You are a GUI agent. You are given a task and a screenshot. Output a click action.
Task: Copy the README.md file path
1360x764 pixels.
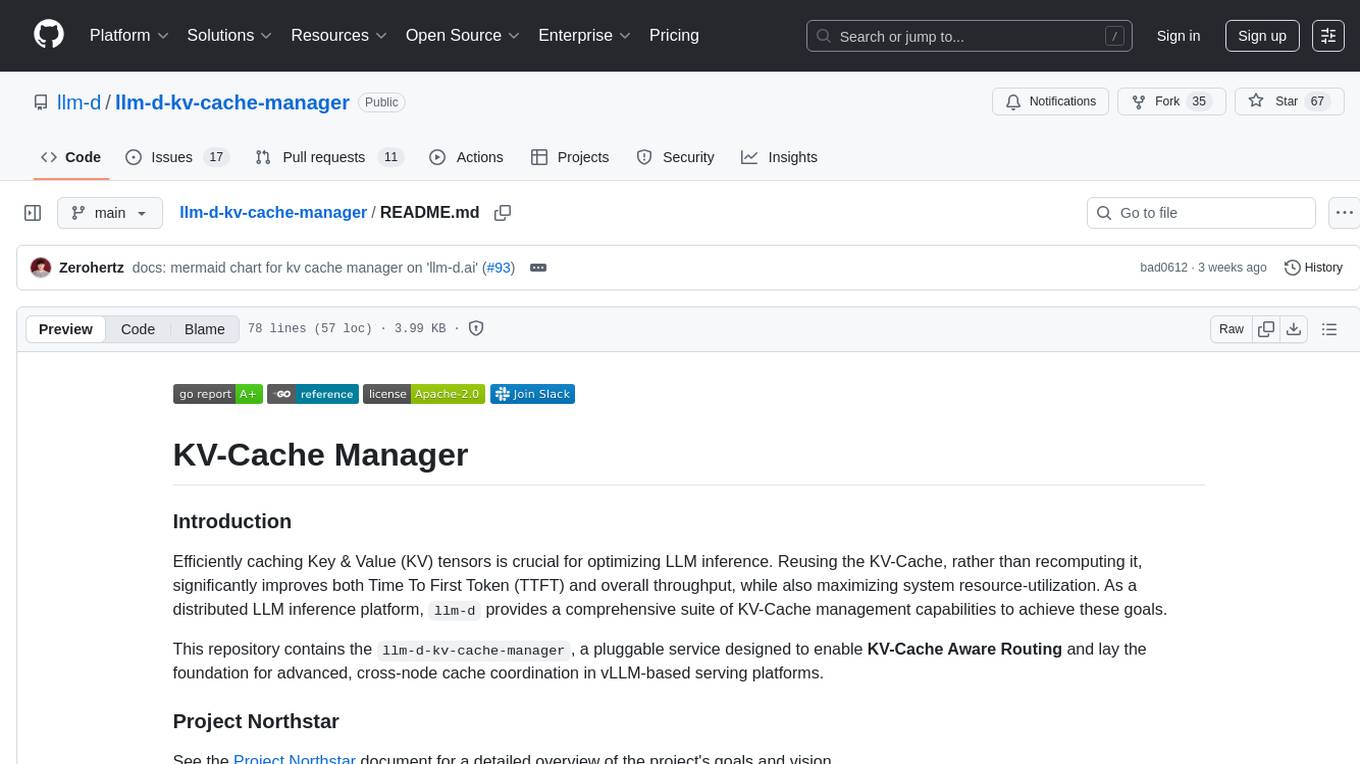click(503, 213)
